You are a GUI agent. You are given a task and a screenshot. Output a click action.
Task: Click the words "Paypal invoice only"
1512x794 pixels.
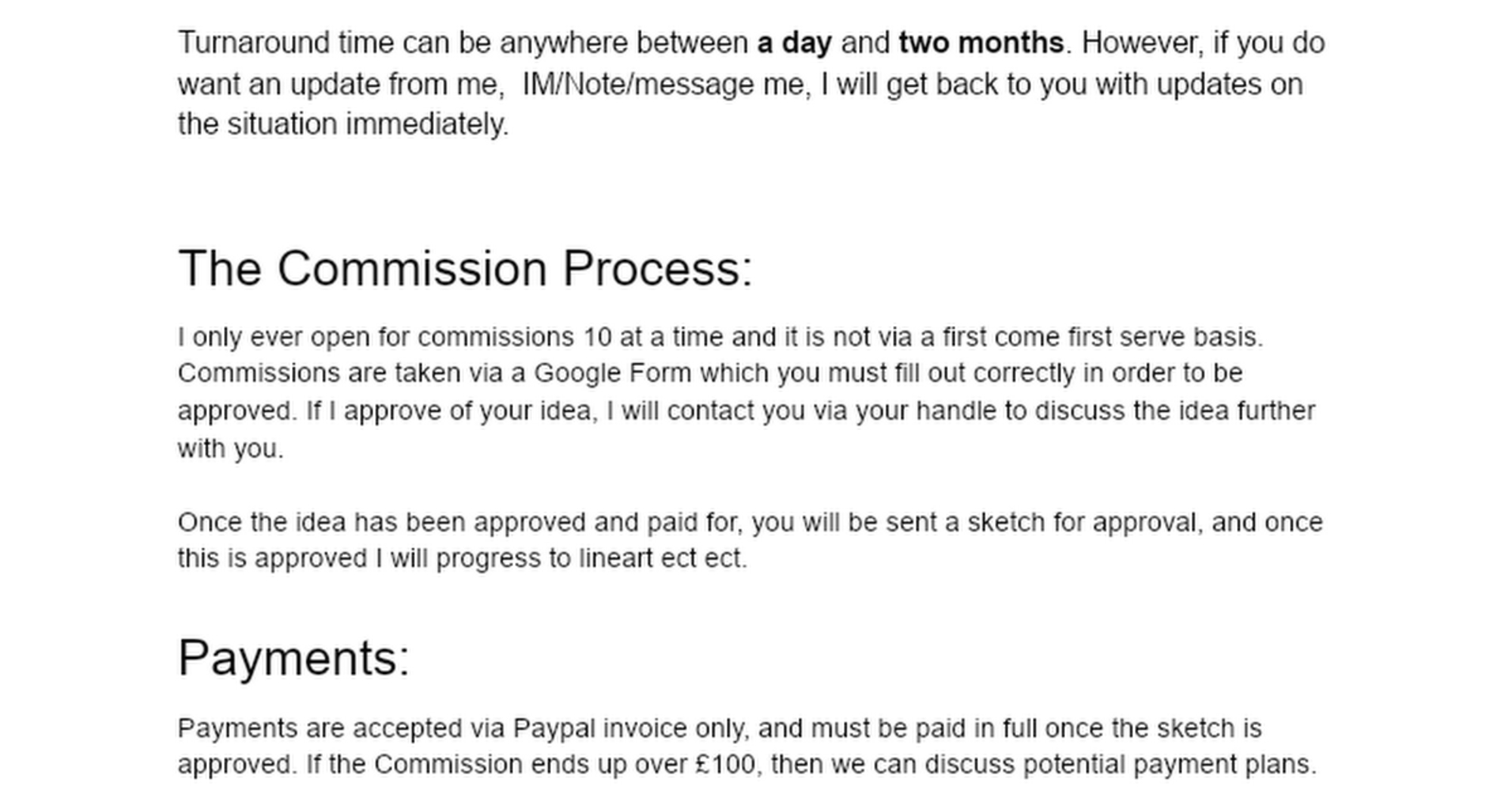coord(631,728)
